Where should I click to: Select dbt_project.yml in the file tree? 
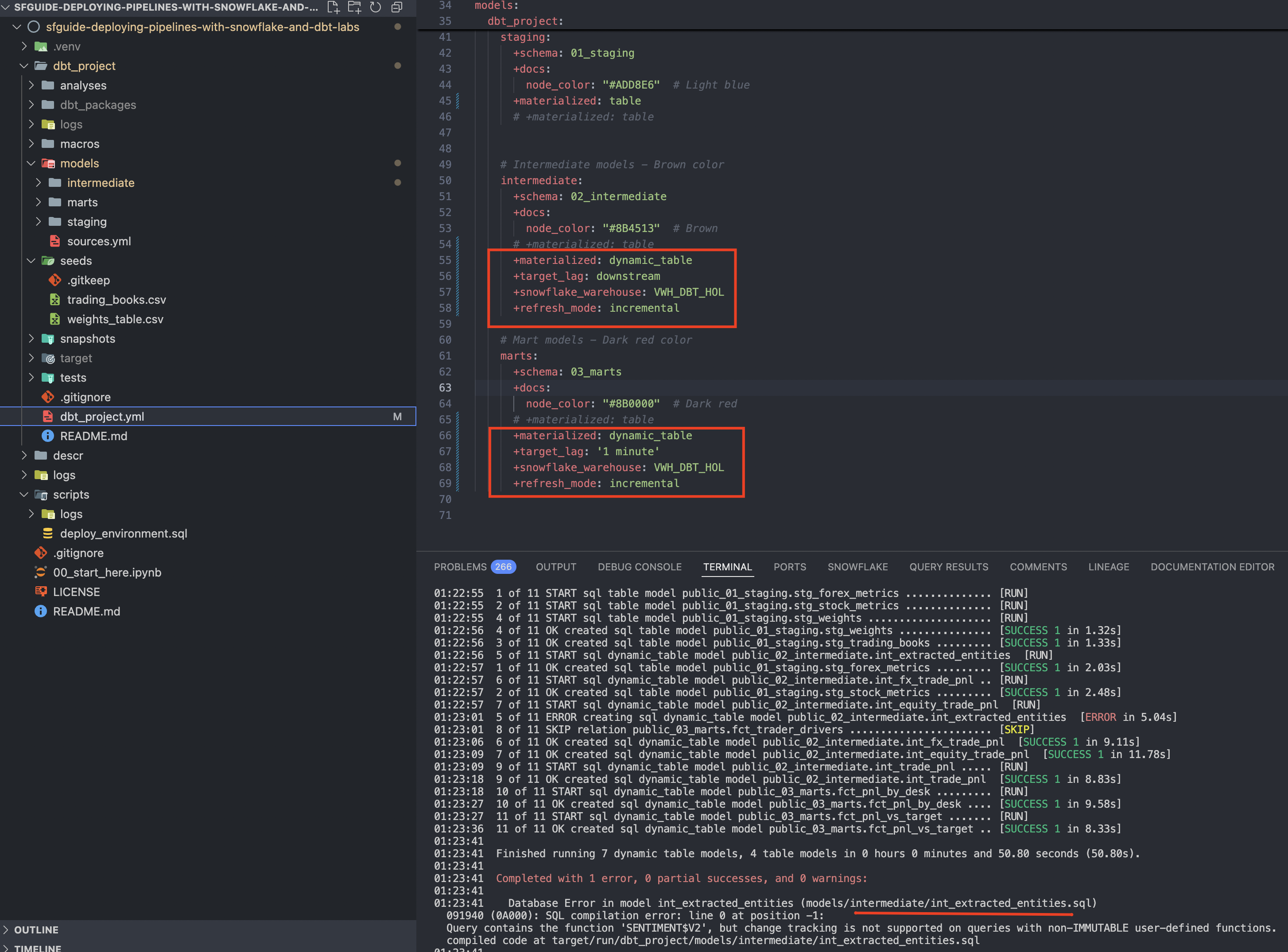(x=102, y=417)
